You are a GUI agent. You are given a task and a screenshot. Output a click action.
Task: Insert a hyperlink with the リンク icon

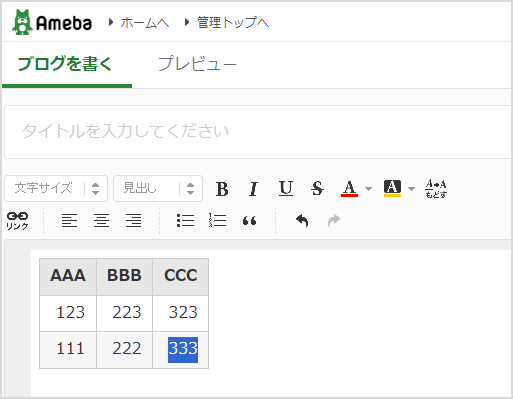coord(17,221)
